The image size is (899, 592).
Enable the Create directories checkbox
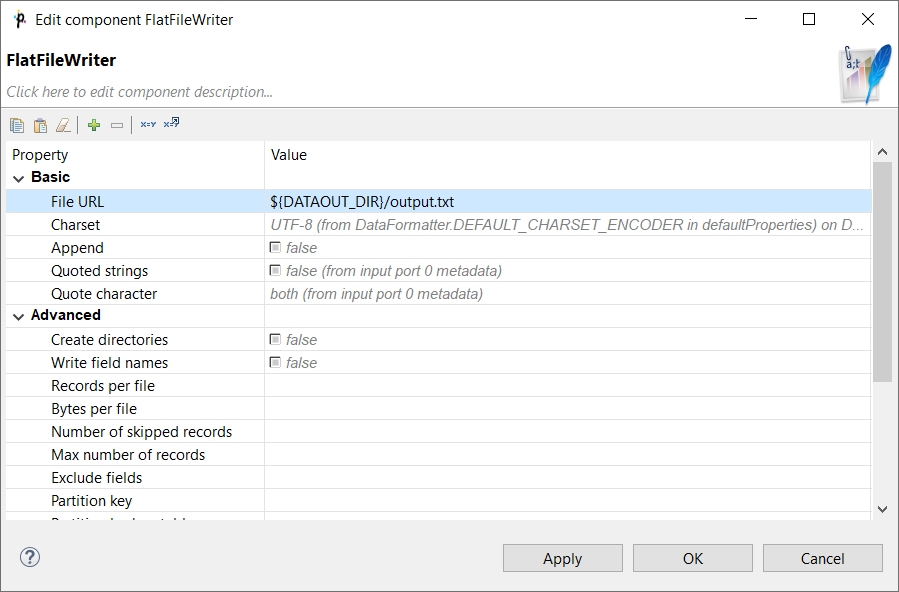[275, 340]
